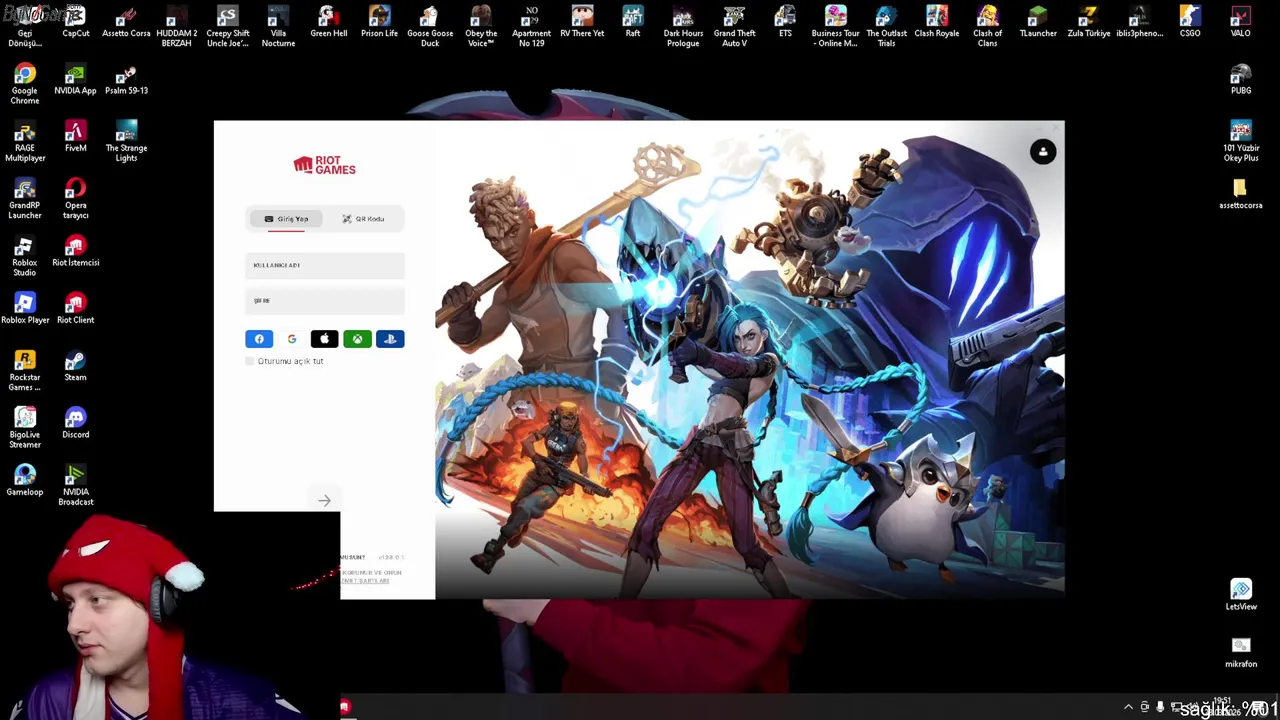Open NVIDIA App desktop shortcut

pos(75,80)
